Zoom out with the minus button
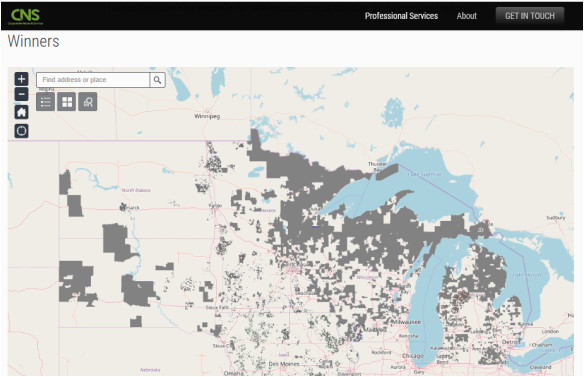584x377 pixels. [x=21, y=94]
